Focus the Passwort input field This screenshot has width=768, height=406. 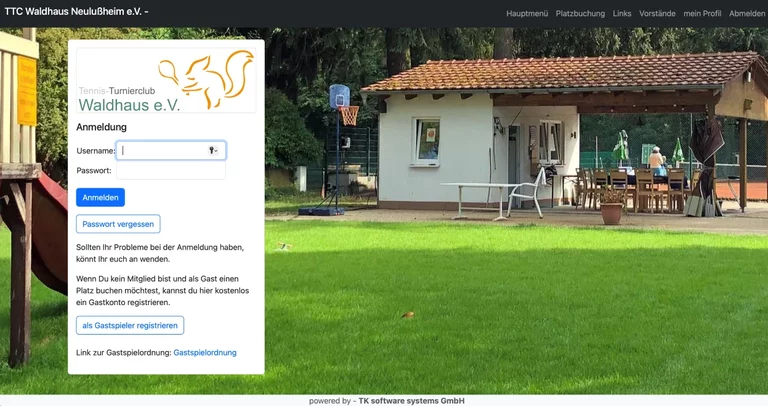[171, 171]
